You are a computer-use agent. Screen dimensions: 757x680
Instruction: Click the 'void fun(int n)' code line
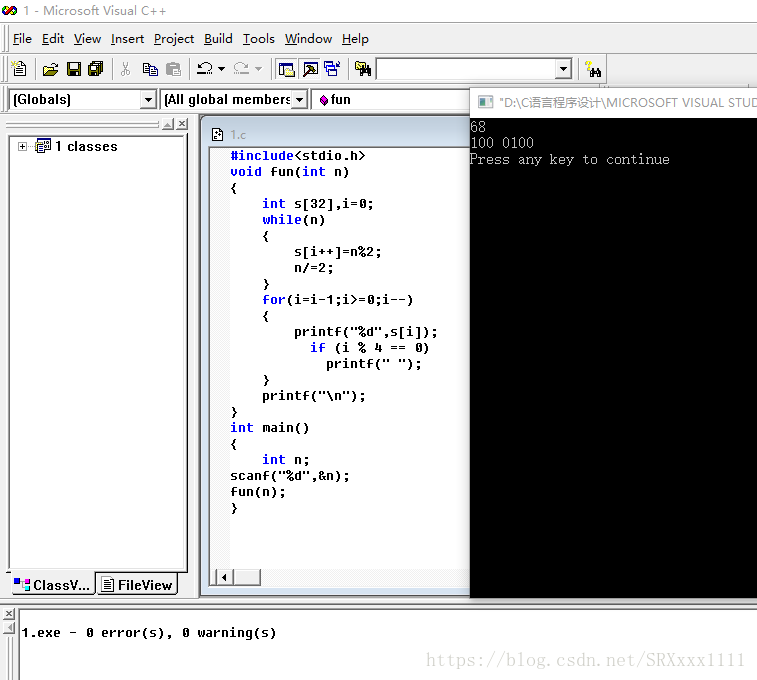click(289, 172)
